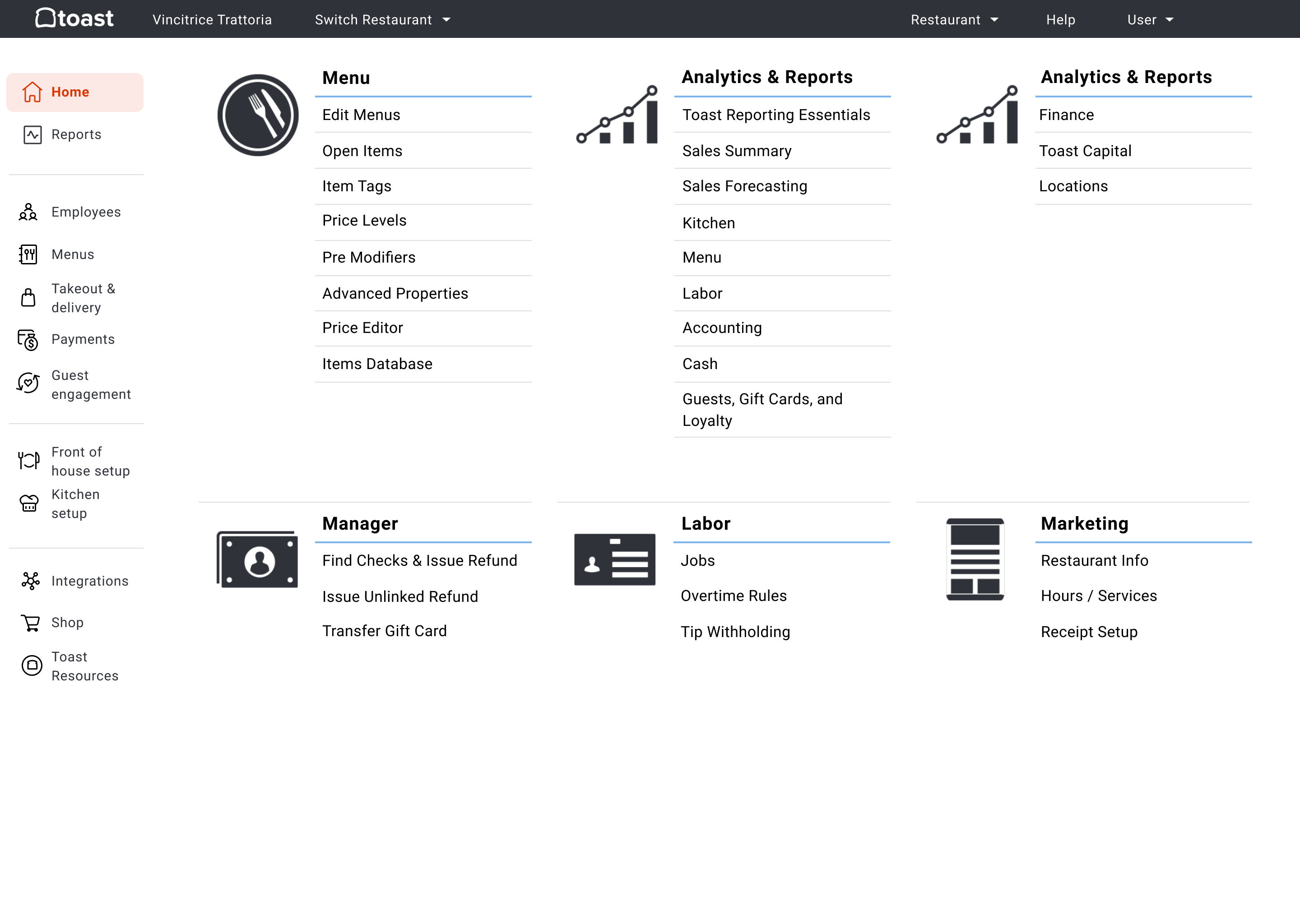
Task: Click the Guest engagement sidebar icon
Action: 29,384
